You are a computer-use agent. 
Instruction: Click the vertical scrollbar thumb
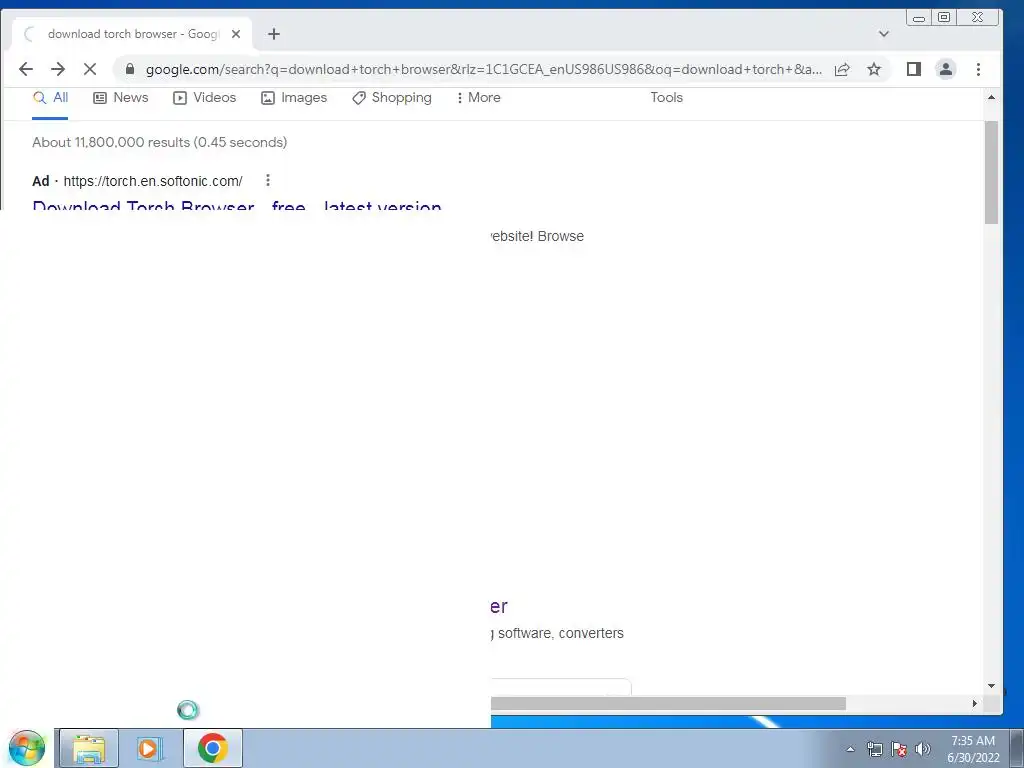click(x=991, y=172)
